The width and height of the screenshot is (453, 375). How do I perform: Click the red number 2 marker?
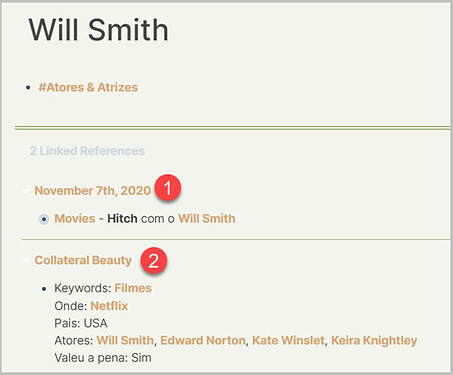[x=153, y=260]
